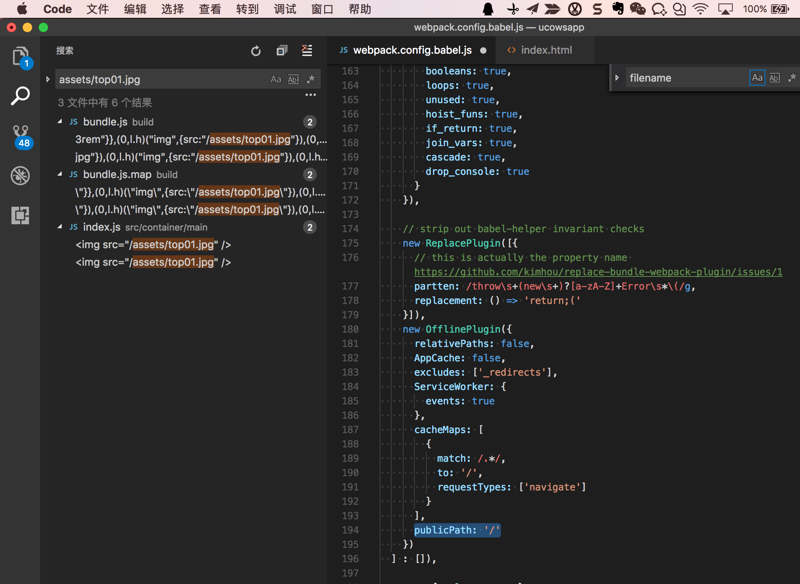
Task: Open the Explorer view in activity bar
Action: click(x=20, y=57)
